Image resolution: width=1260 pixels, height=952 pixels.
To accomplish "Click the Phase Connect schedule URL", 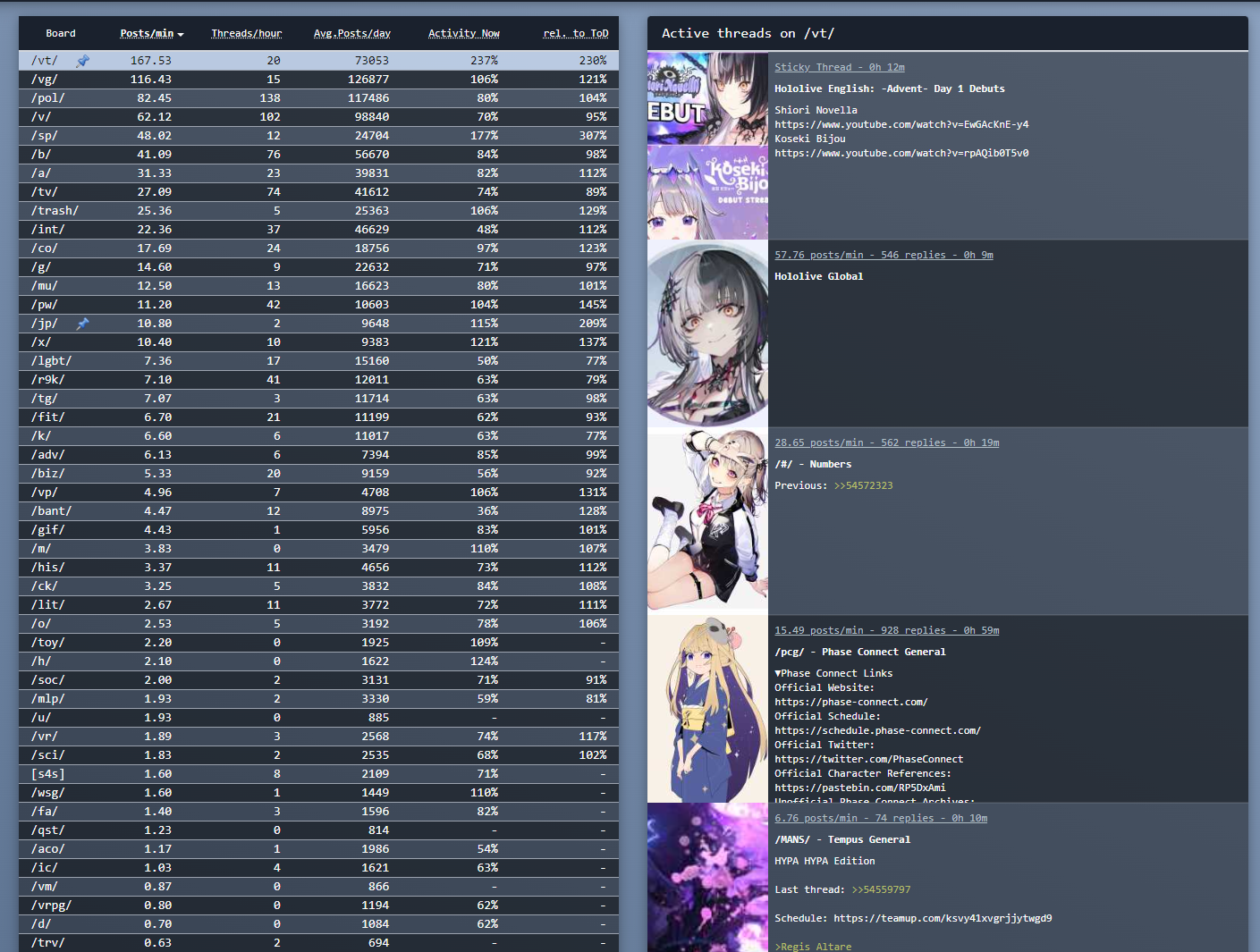I will (x=877, y=730).
